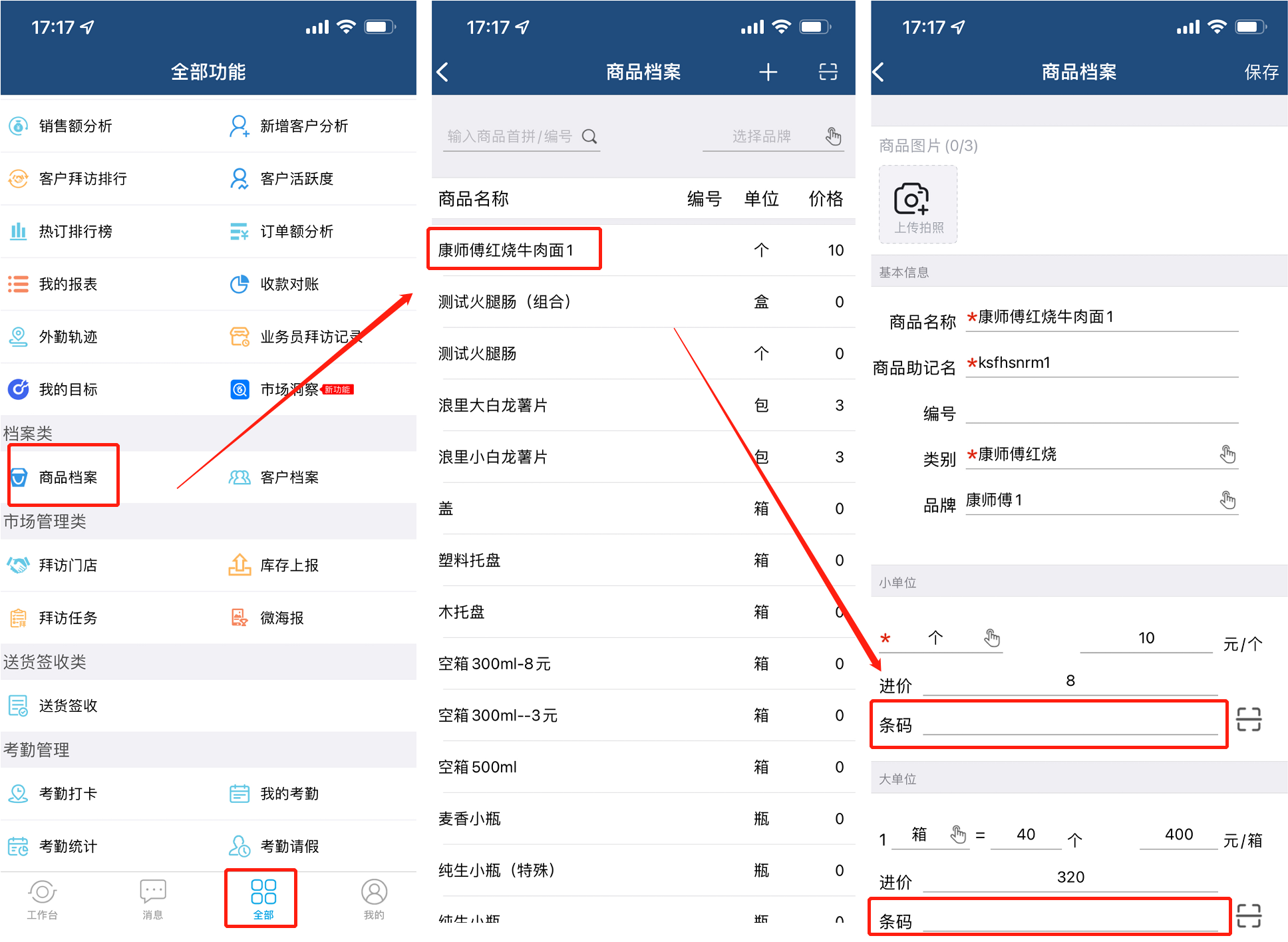Open 送货签收 function
Screen dimensions: 1288x942
pyautogui.click(x=55, y=706)
